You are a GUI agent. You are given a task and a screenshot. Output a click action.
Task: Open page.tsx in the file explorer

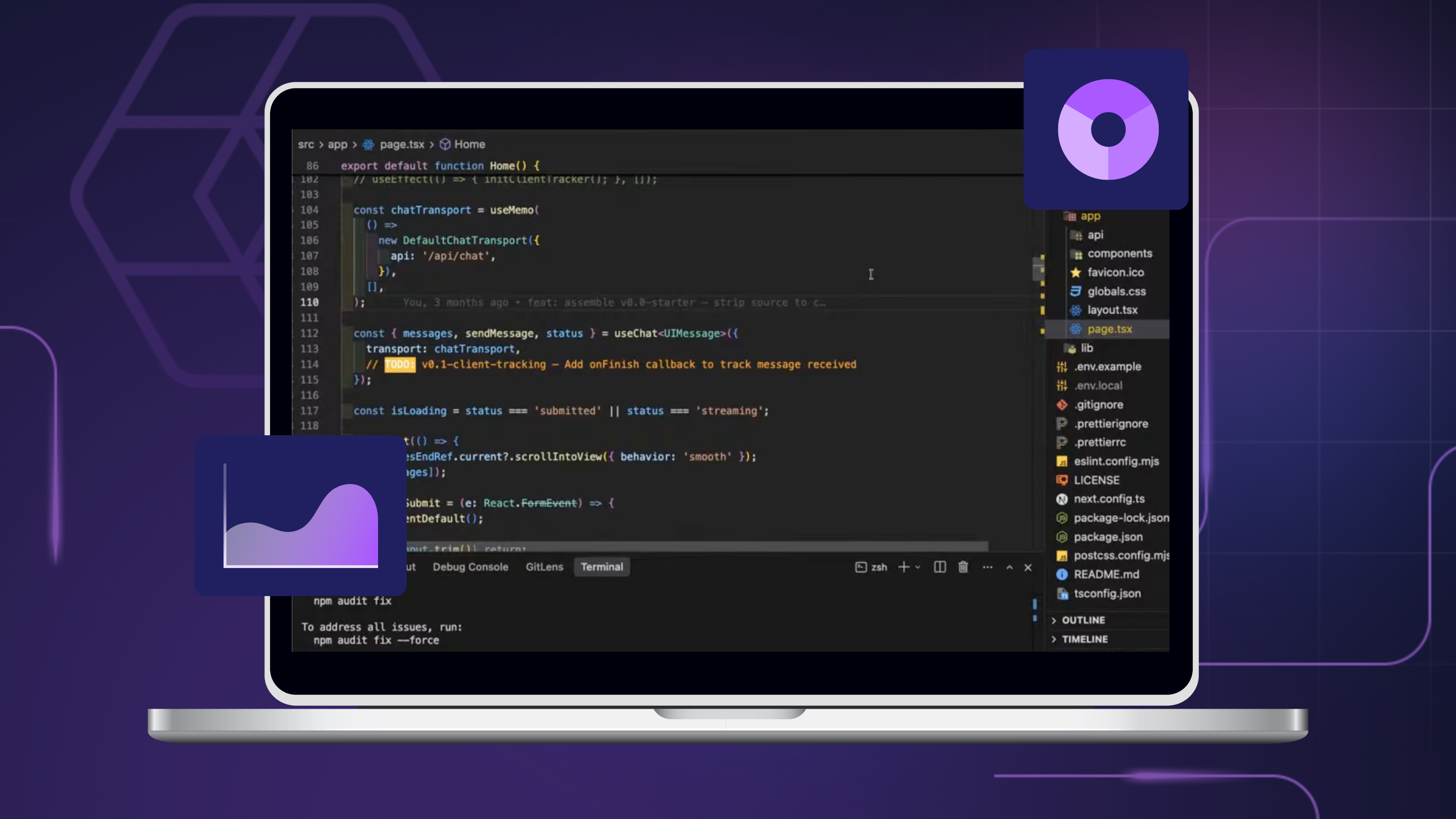pyautogui.click(x=1107, y=329)
